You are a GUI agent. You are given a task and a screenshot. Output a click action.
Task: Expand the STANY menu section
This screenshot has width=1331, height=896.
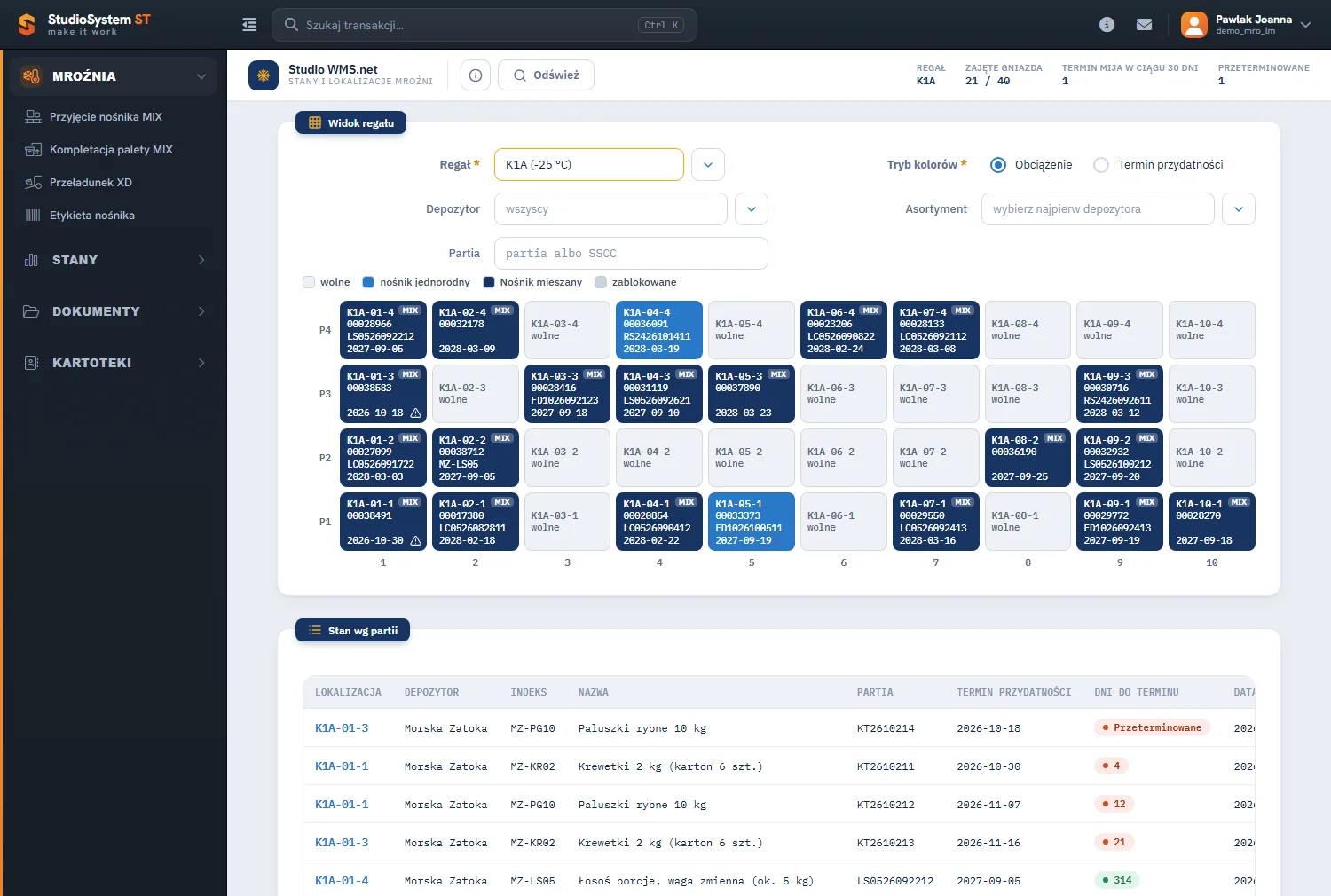click(x=114, y=260)
